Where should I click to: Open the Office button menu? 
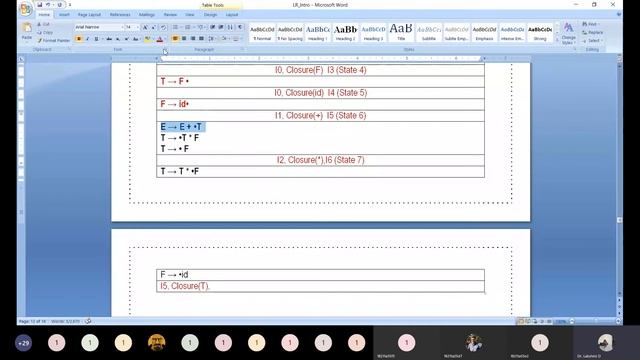coord(25,8)
